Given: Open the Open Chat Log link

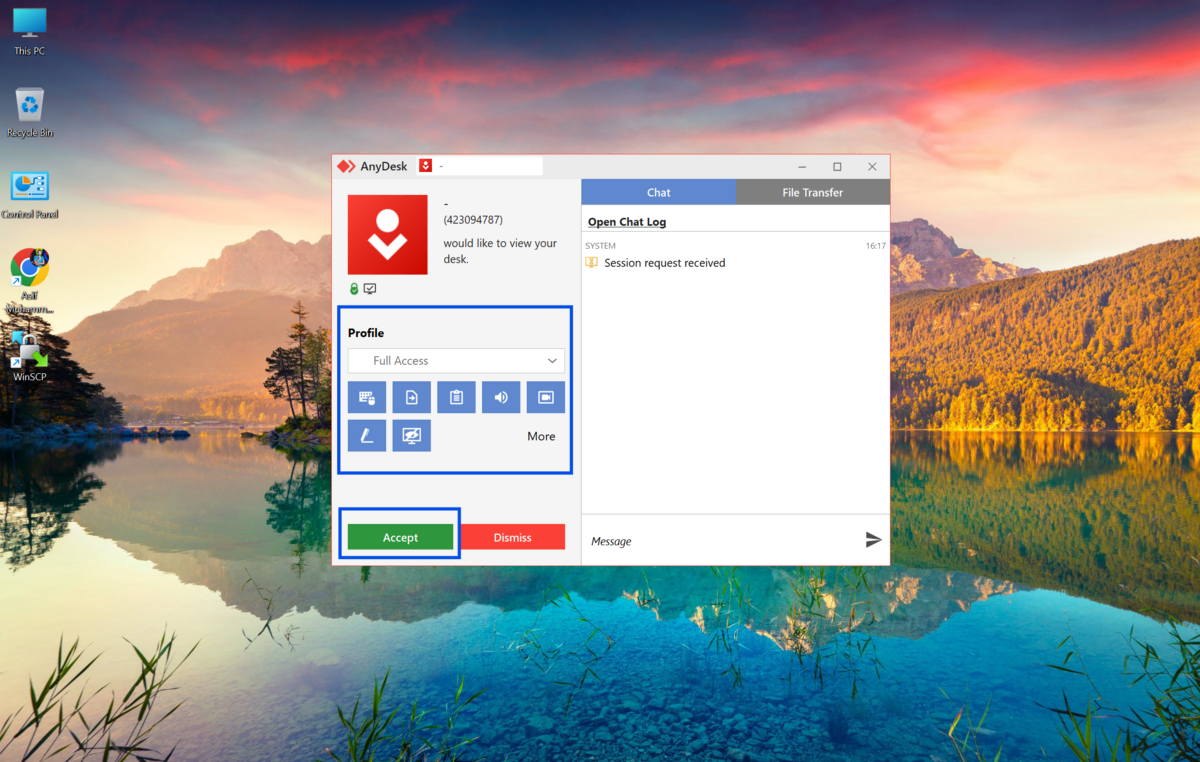Looking at the screenshot, I should coord(627,222).
